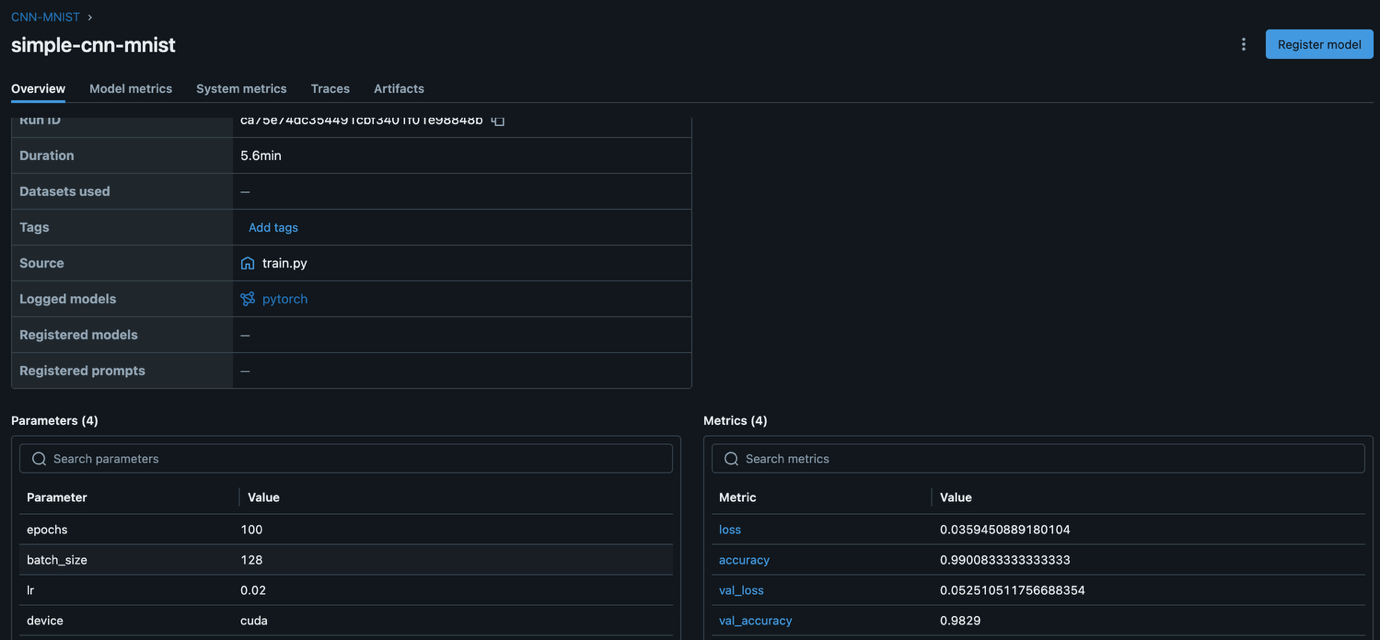Open the System metrics tab
The image size is (1380, 640).
pyautogui.click(x=241, y=88)
